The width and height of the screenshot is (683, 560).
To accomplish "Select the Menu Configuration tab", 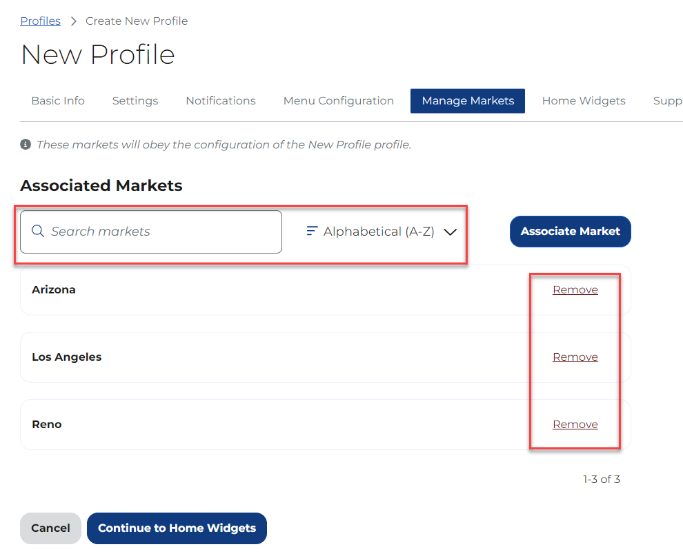I will [x=338, y=101].
